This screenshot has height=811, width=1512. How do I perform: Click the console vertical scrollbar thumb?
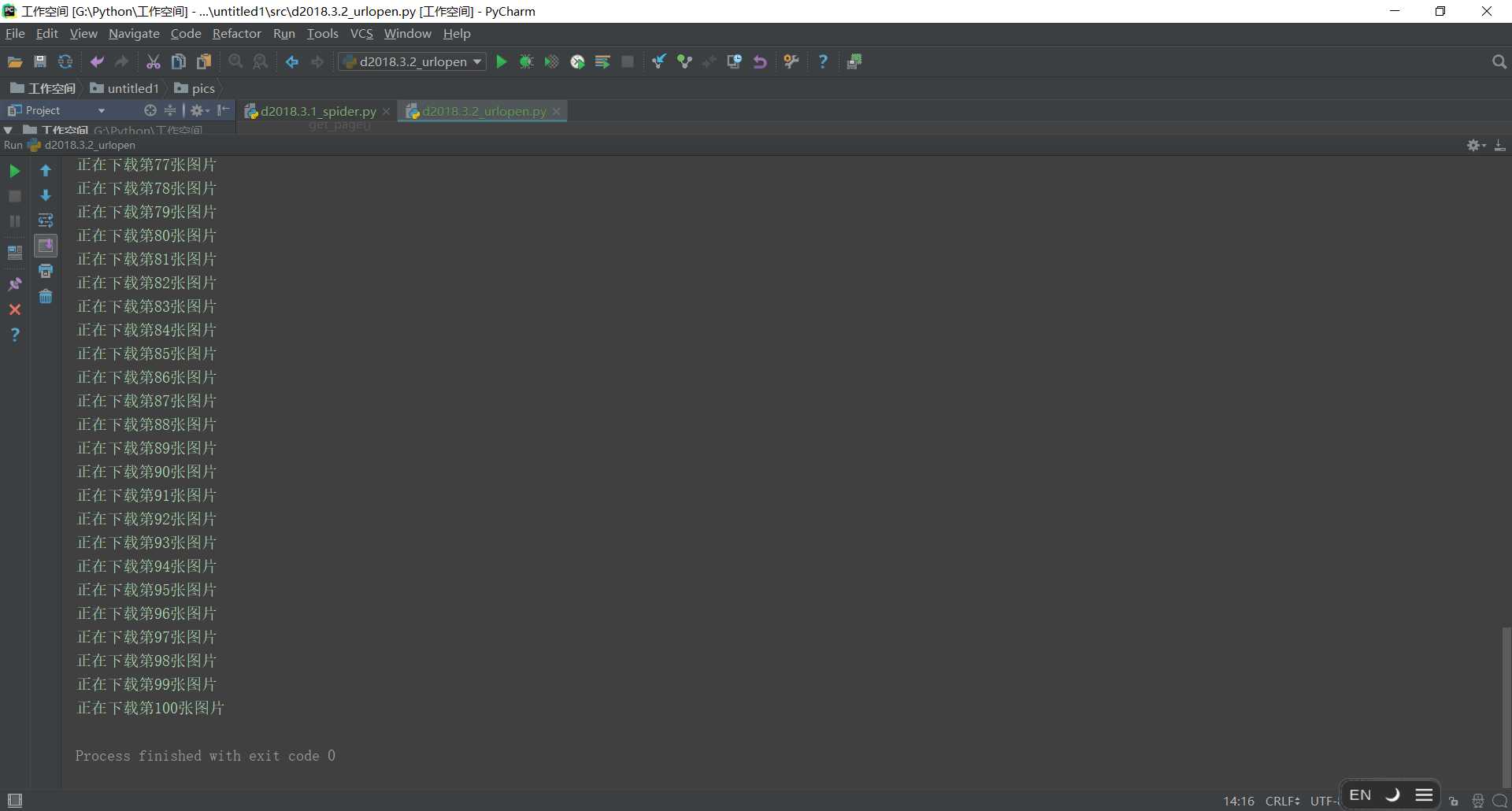coord(1506,706)
